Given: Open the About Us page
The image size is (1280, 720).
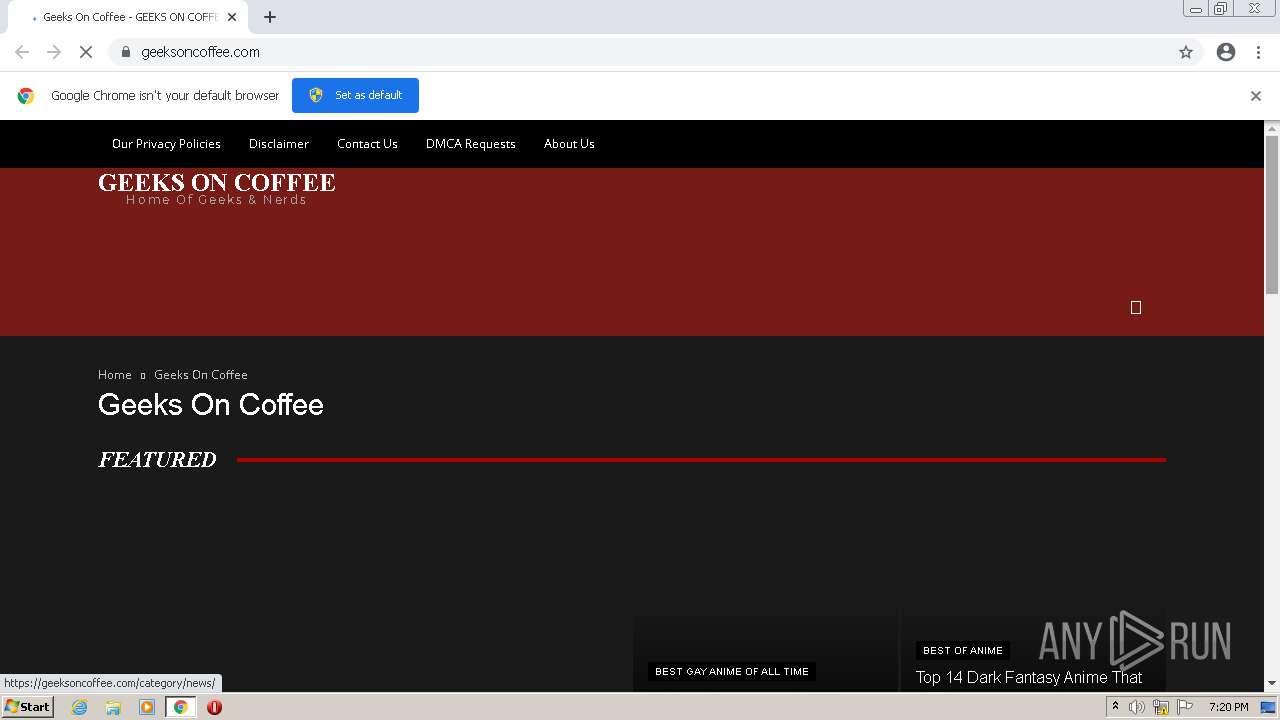Looking at the screenshot, I should click(569, 144).
